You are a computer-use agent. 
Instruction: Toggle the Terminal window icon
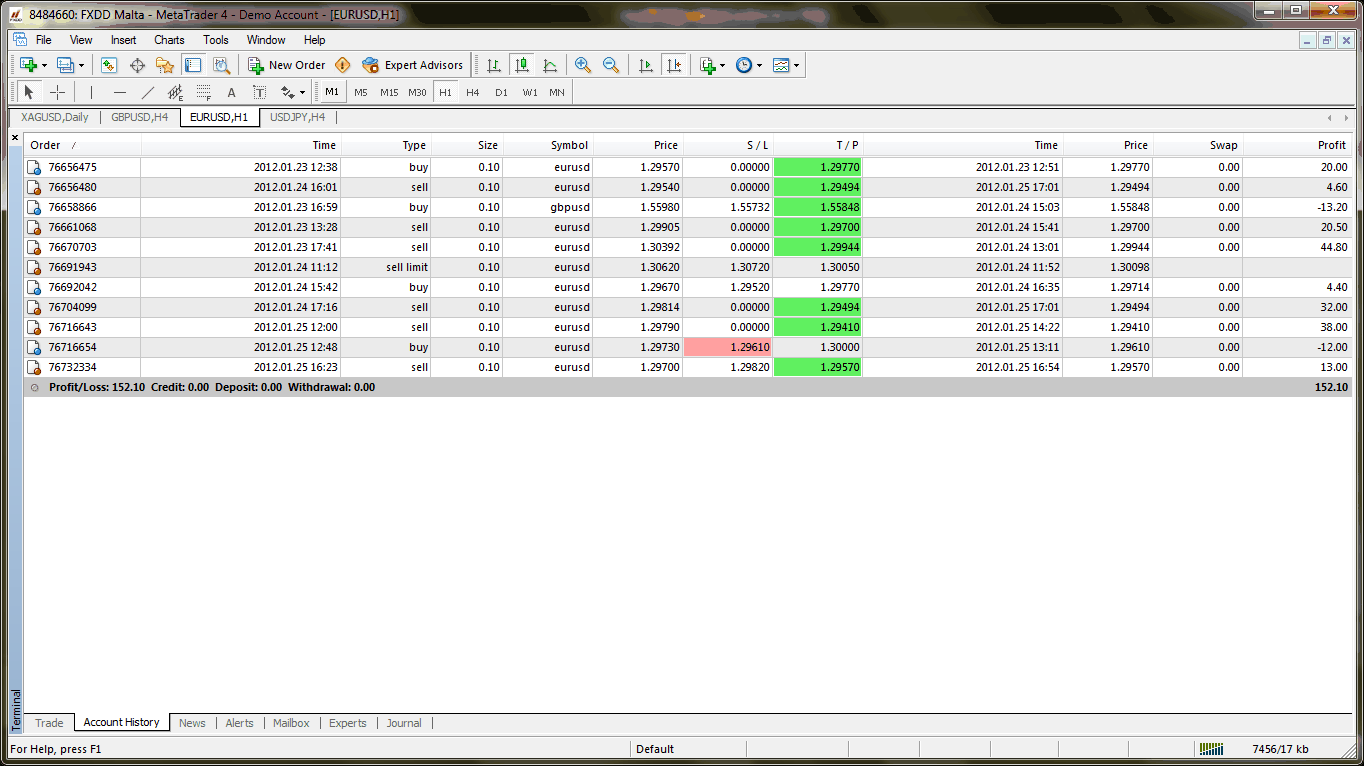click(193, 65)
